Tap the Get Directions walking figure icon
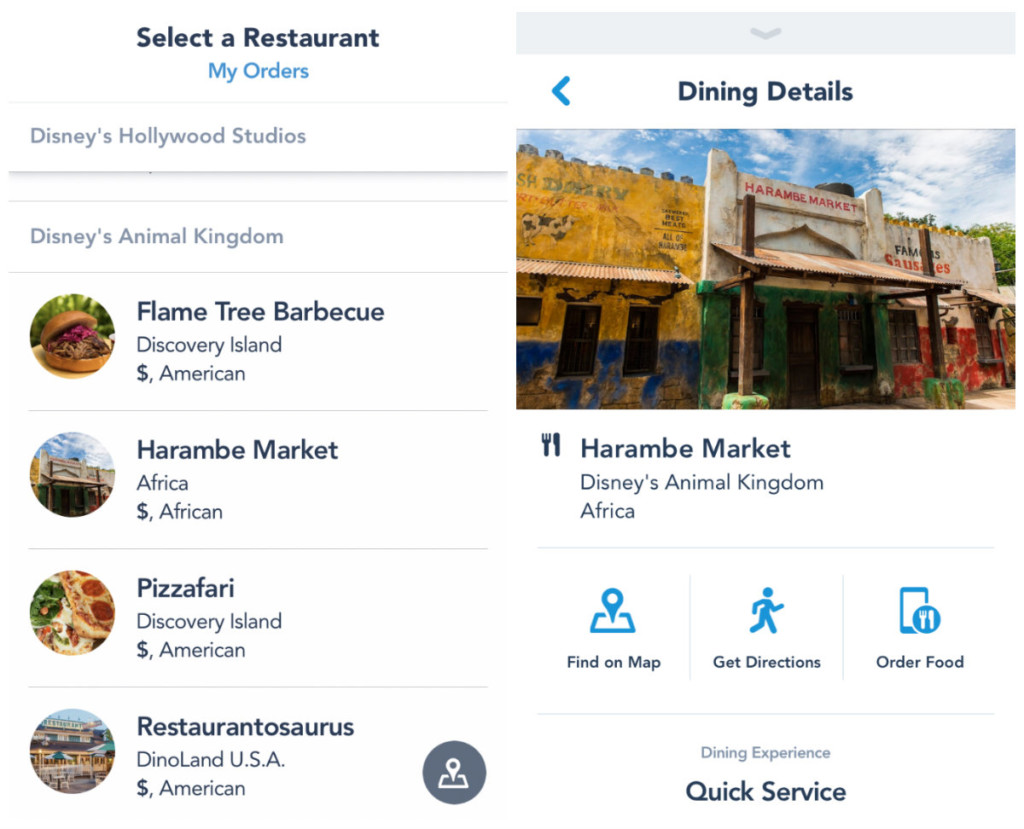Image resolution: width=1024 pixels, height=829 pixels. (x=766, y=611)
